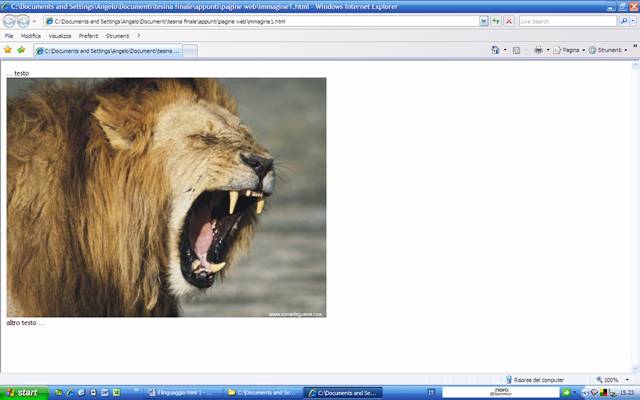
Task: Click the Add to Favorites star-plus icon
Action: [x=21, y=50]
